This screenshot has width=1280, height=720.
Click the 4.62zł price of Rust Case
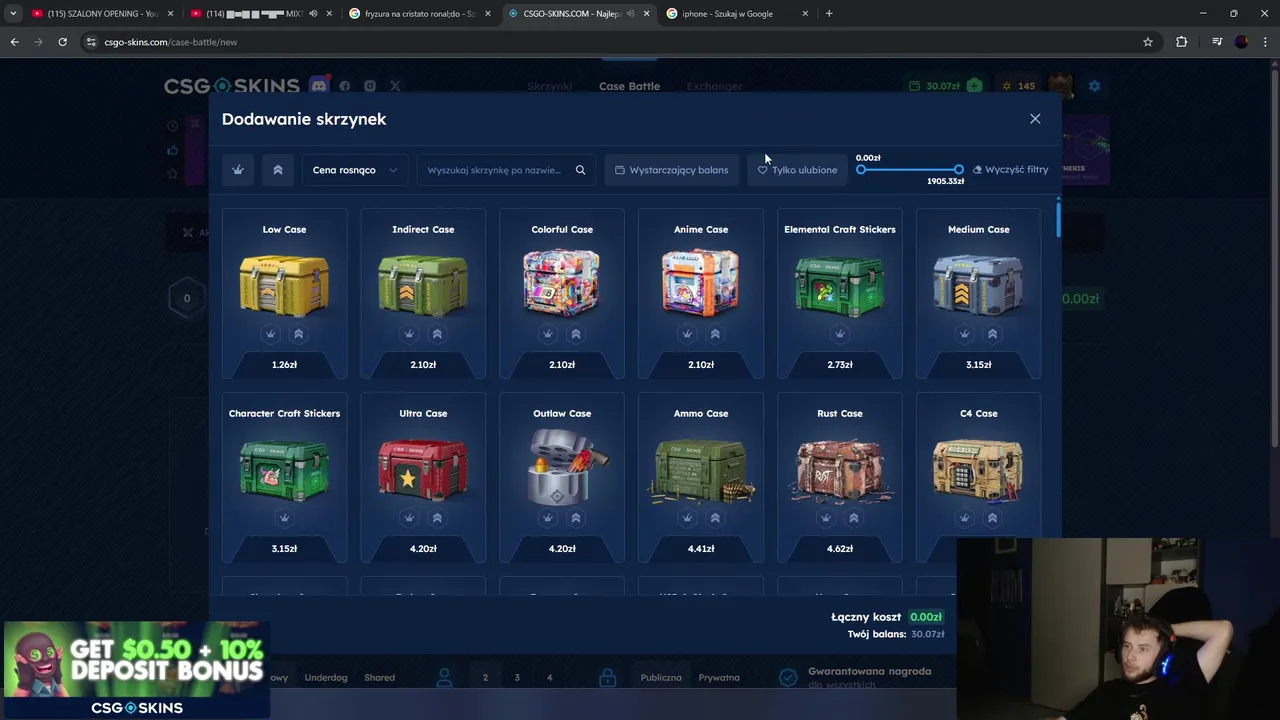coord(840,549)
